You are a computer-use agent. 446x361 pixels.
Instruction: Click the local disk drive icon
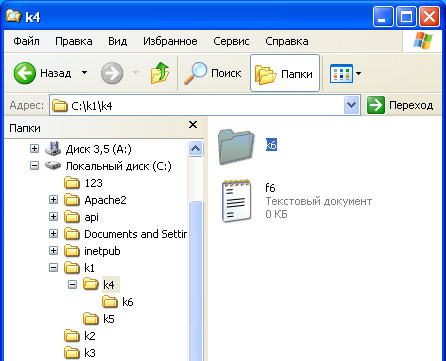tap(53, 165)
